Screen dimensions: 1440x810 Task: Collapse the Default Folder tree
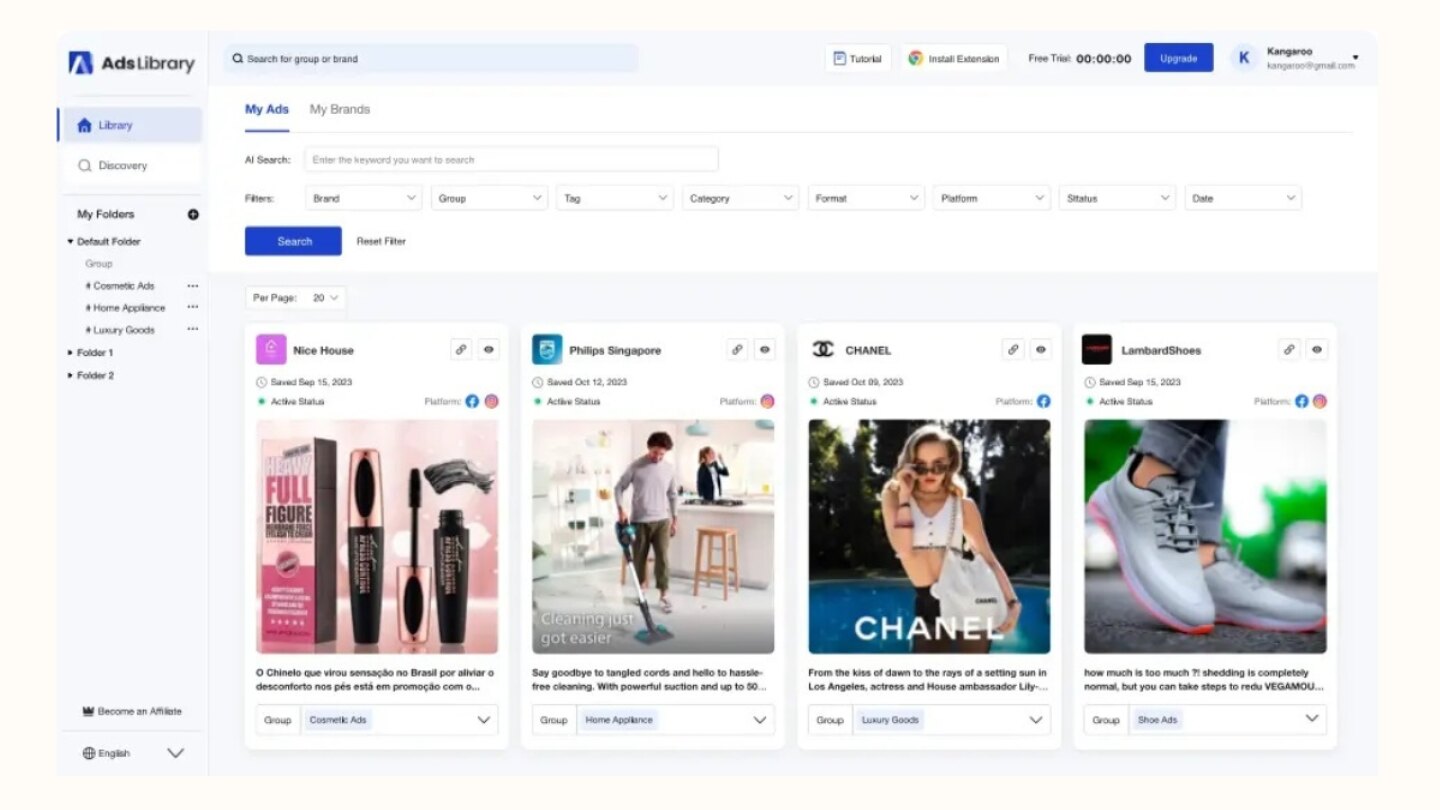[71, 241]
